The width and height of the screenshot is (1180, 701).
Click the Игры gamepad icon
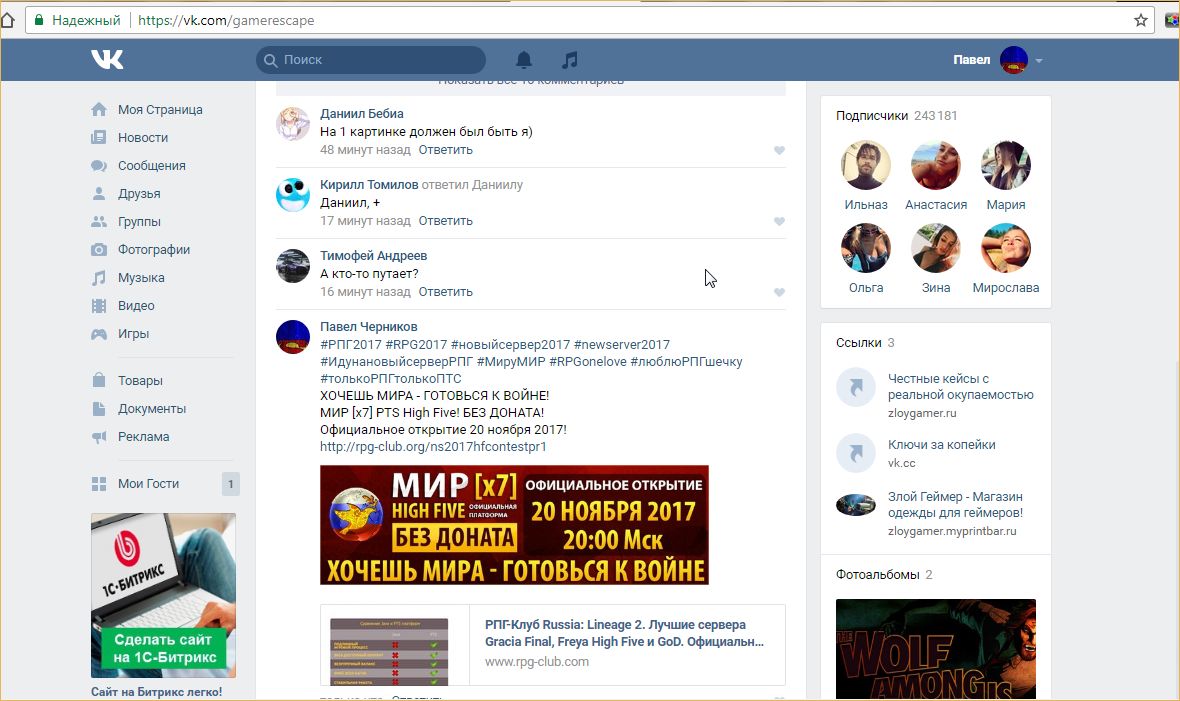click(99, 334)
